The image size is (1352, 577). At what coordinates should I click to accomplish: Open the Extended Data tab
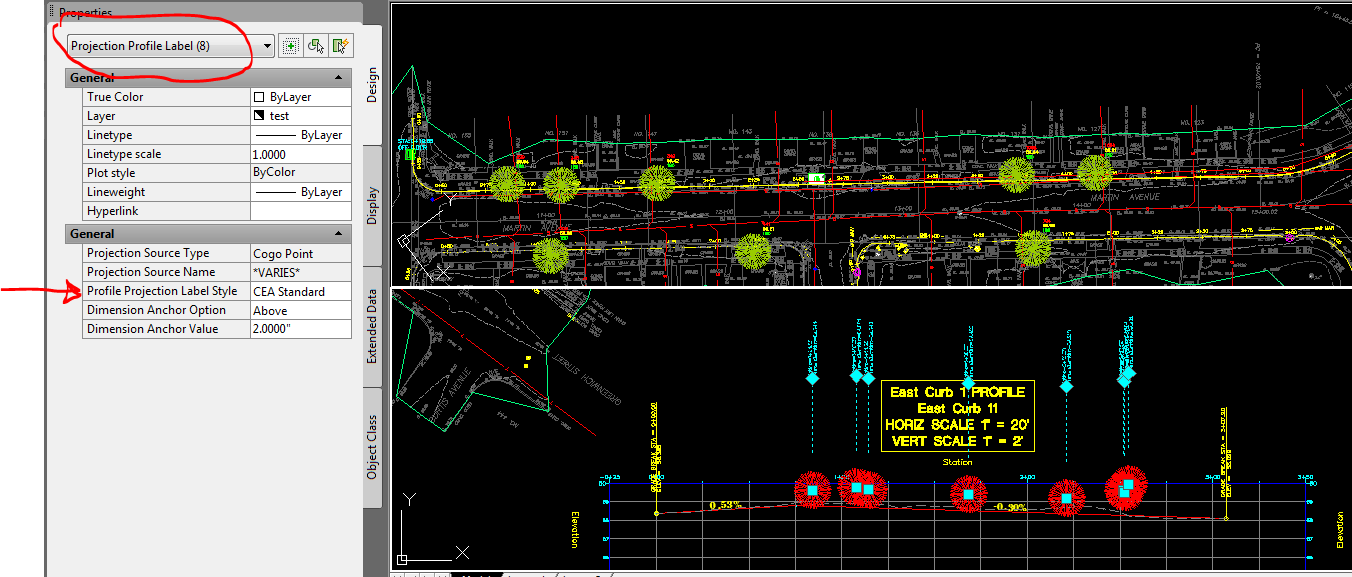(372, 326)
